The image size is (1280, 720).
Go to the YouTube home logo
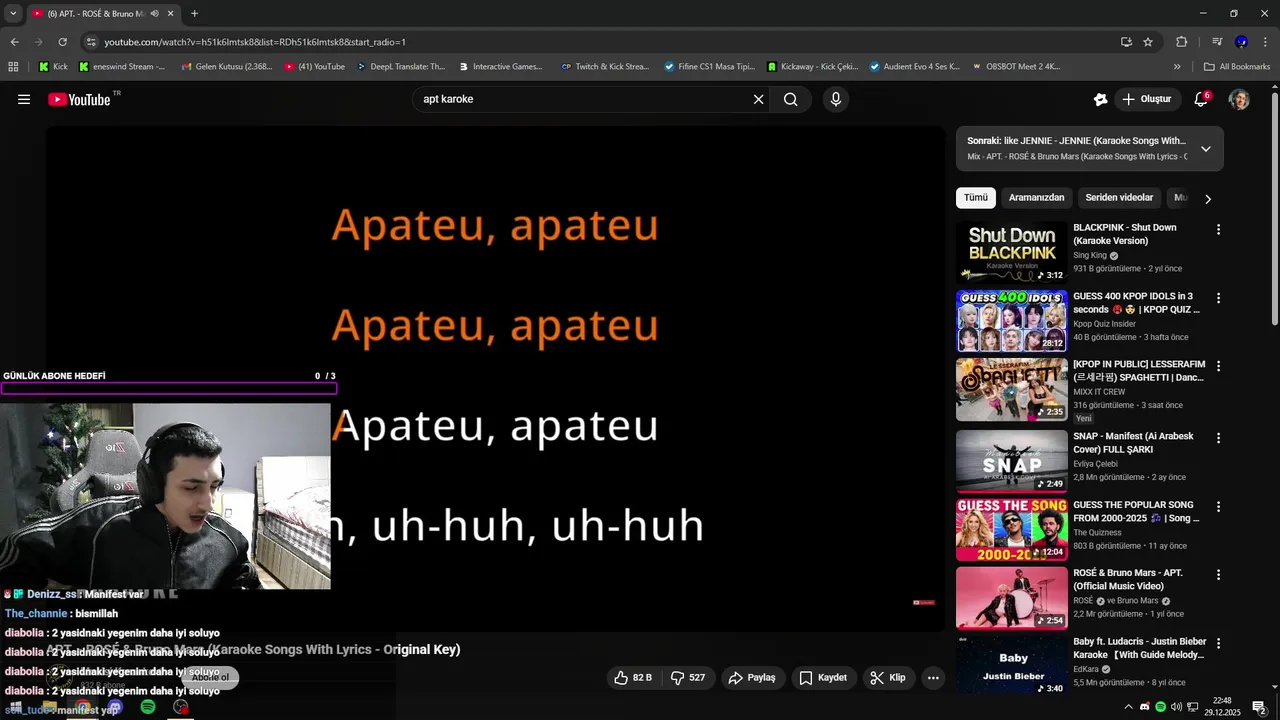[x=79, y=99]
